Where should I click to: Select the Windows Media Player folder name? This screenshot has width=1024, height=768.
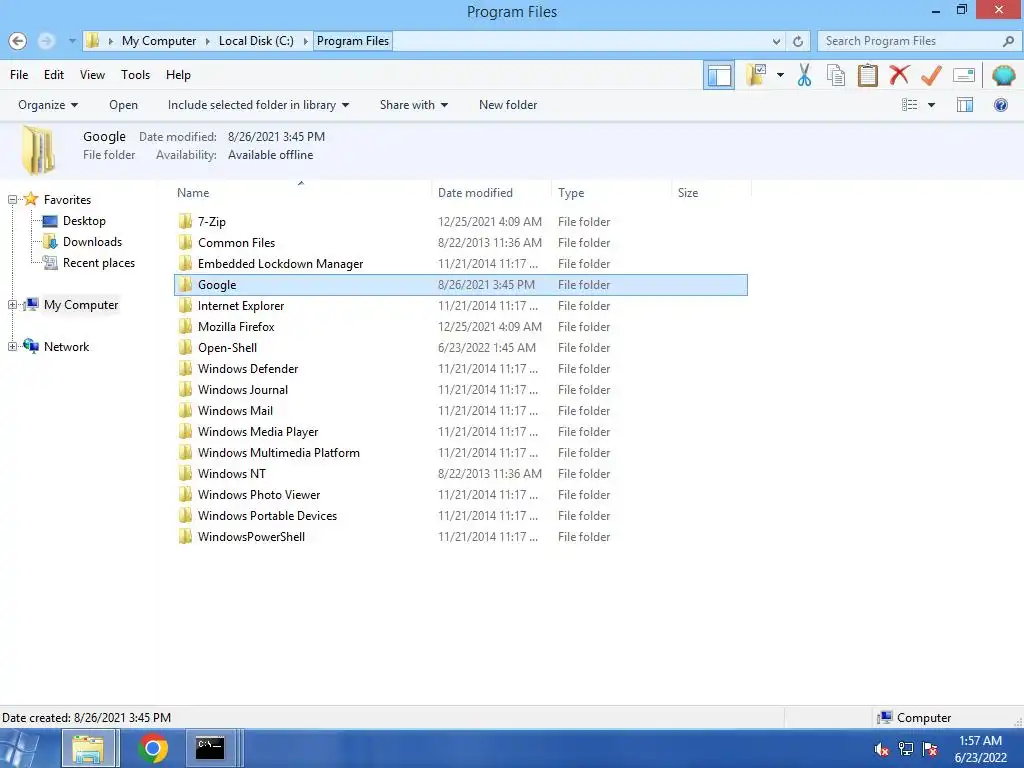[x=258, y=432]
